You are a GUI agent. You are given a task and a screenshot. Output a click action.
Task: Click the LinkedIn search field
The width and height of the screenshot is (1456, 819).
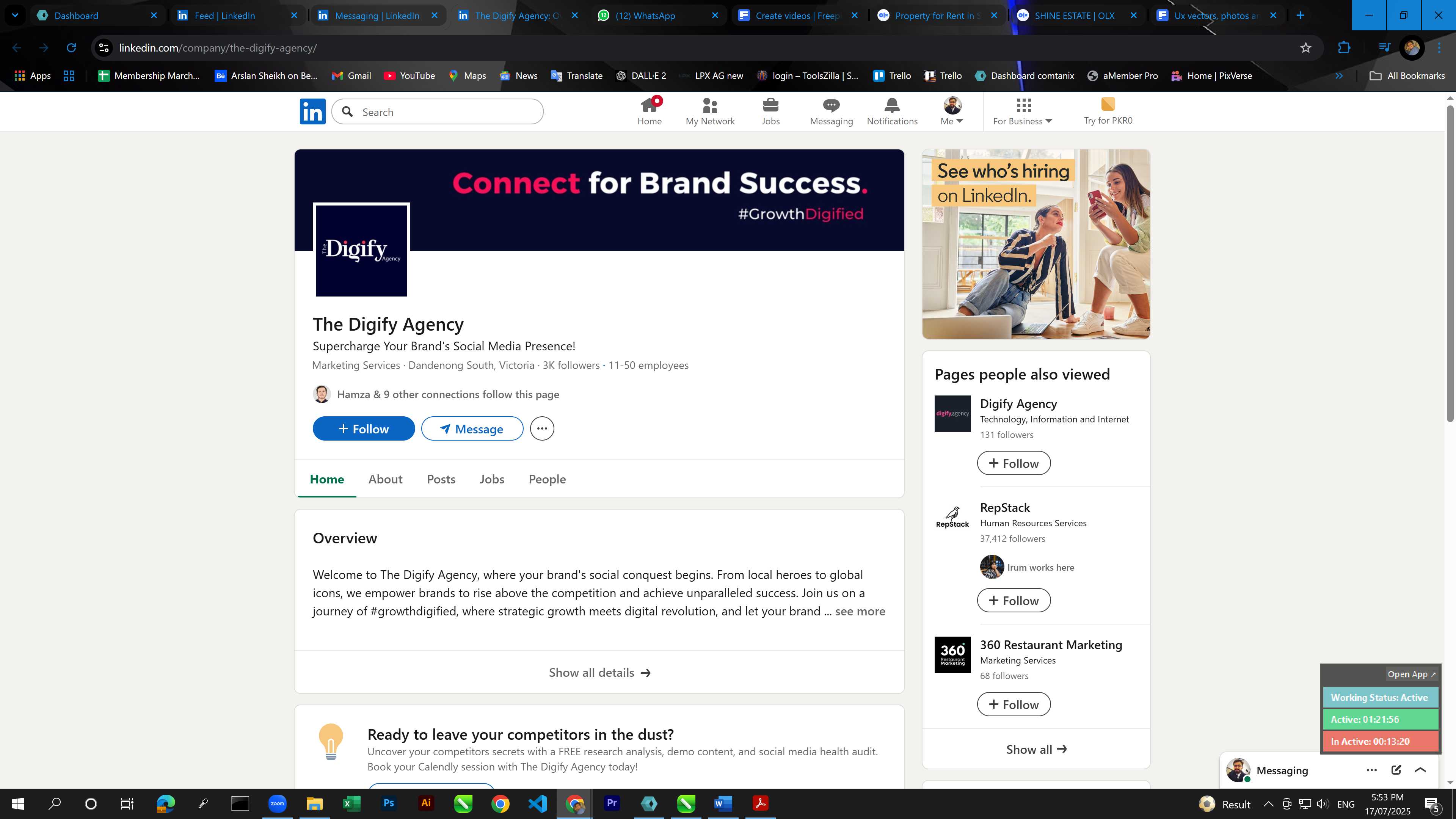tap(438, 112)
